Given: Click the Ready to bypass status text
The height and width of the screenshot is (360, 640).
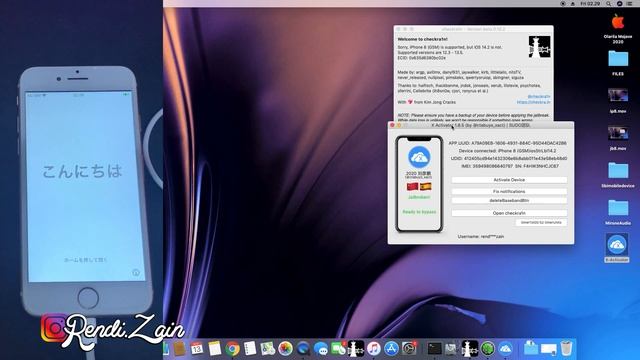Looking at the screenshot, I should click(419, 212).
